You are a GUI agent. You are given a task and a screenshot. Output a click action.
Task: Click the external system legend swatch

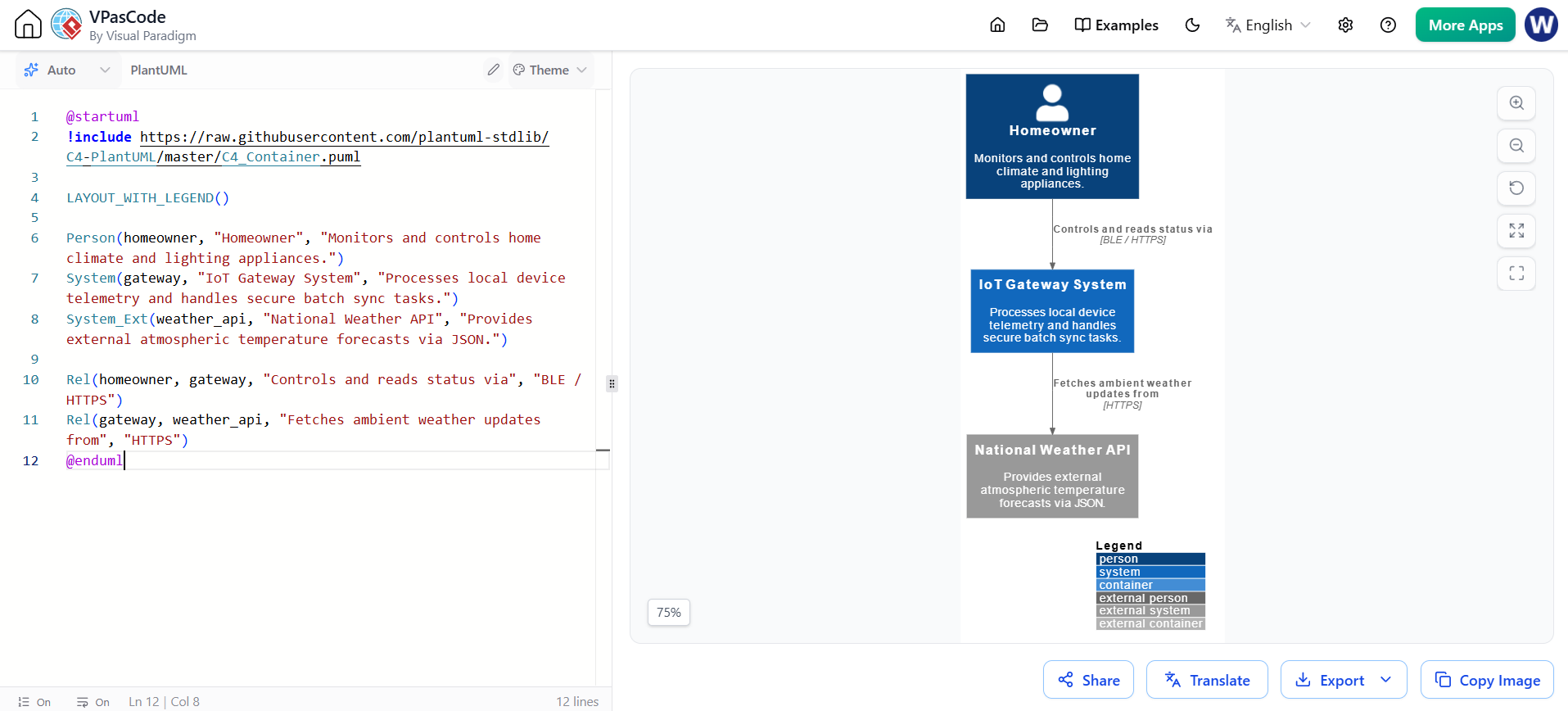[x=1150, y=610]
